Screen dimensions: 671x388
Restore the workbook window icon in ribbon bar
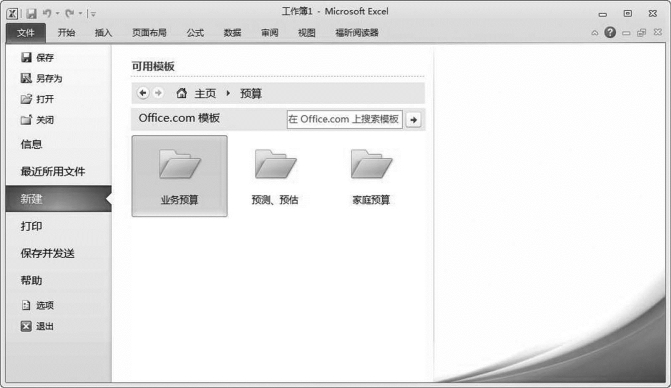(x=641, y=33)
